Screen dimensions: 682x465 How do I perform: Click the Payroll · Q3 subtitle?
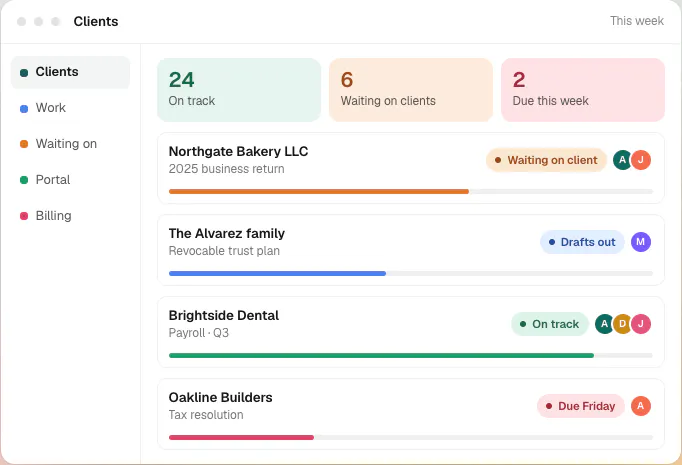[199, 333]
